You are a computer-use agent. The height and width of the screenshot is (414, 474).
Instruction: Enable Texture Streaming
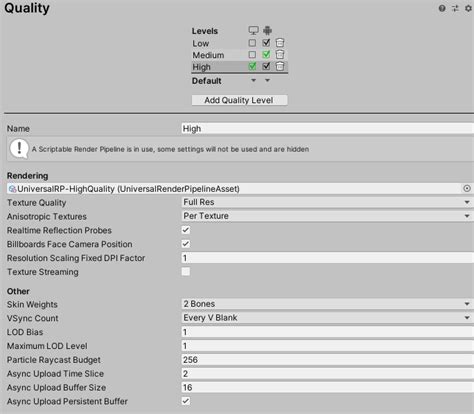click(186, 272)
